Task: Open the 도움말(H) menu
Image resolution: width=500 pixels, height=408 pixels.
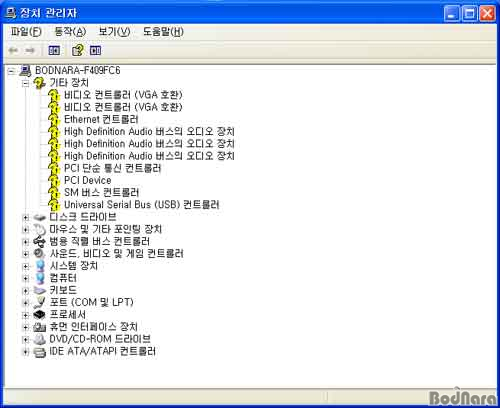Action: tap(163, 32)
